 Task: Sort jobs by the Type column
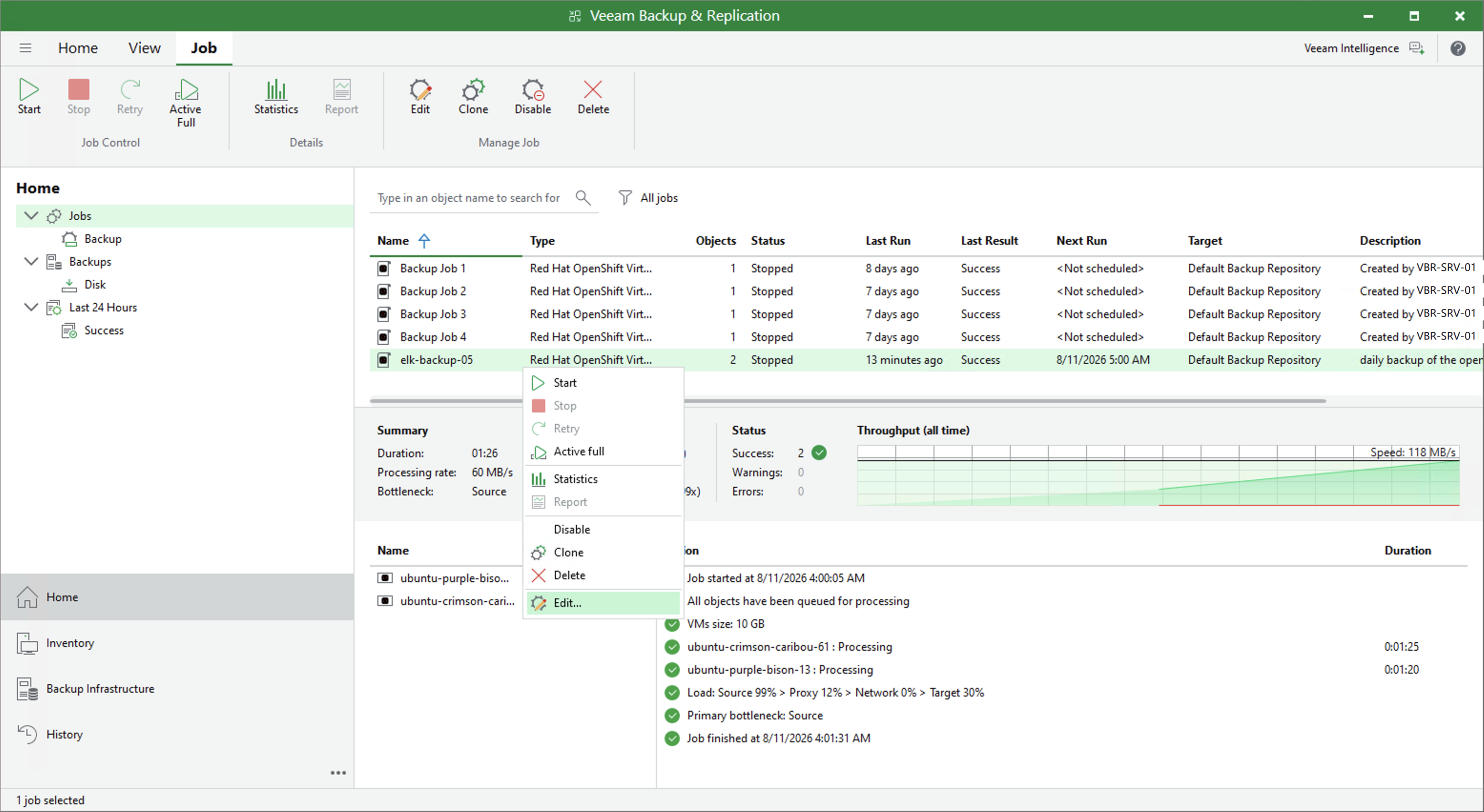[542, 241]
